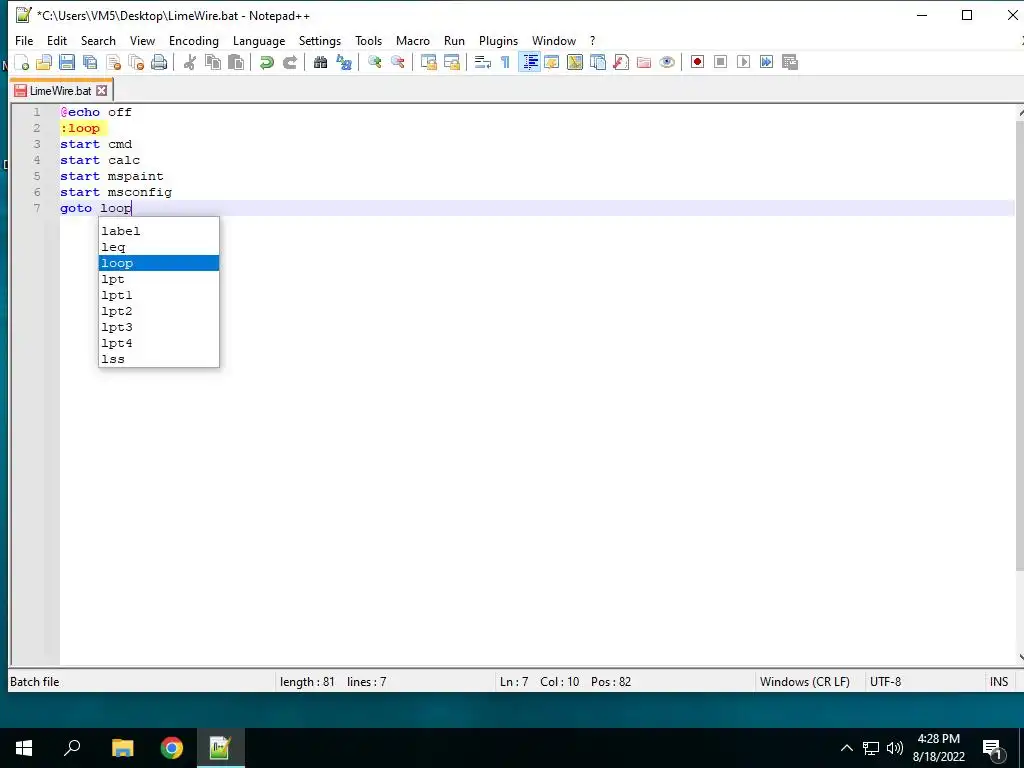Choose 'lss' from autocomplete list

(x=159, y=359)
